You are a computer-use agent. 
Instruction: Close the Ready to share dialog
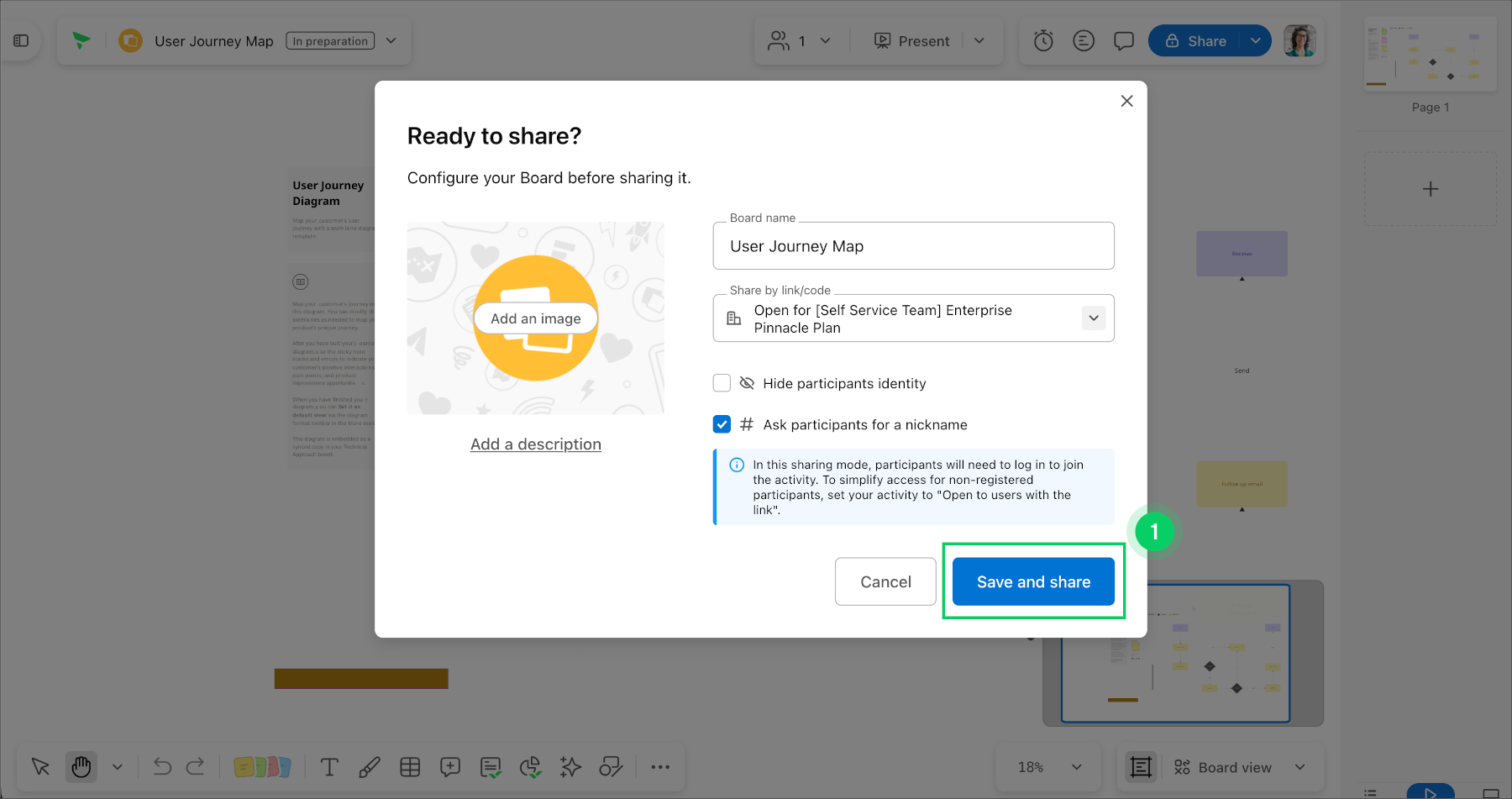click(x=1126, y=101)
